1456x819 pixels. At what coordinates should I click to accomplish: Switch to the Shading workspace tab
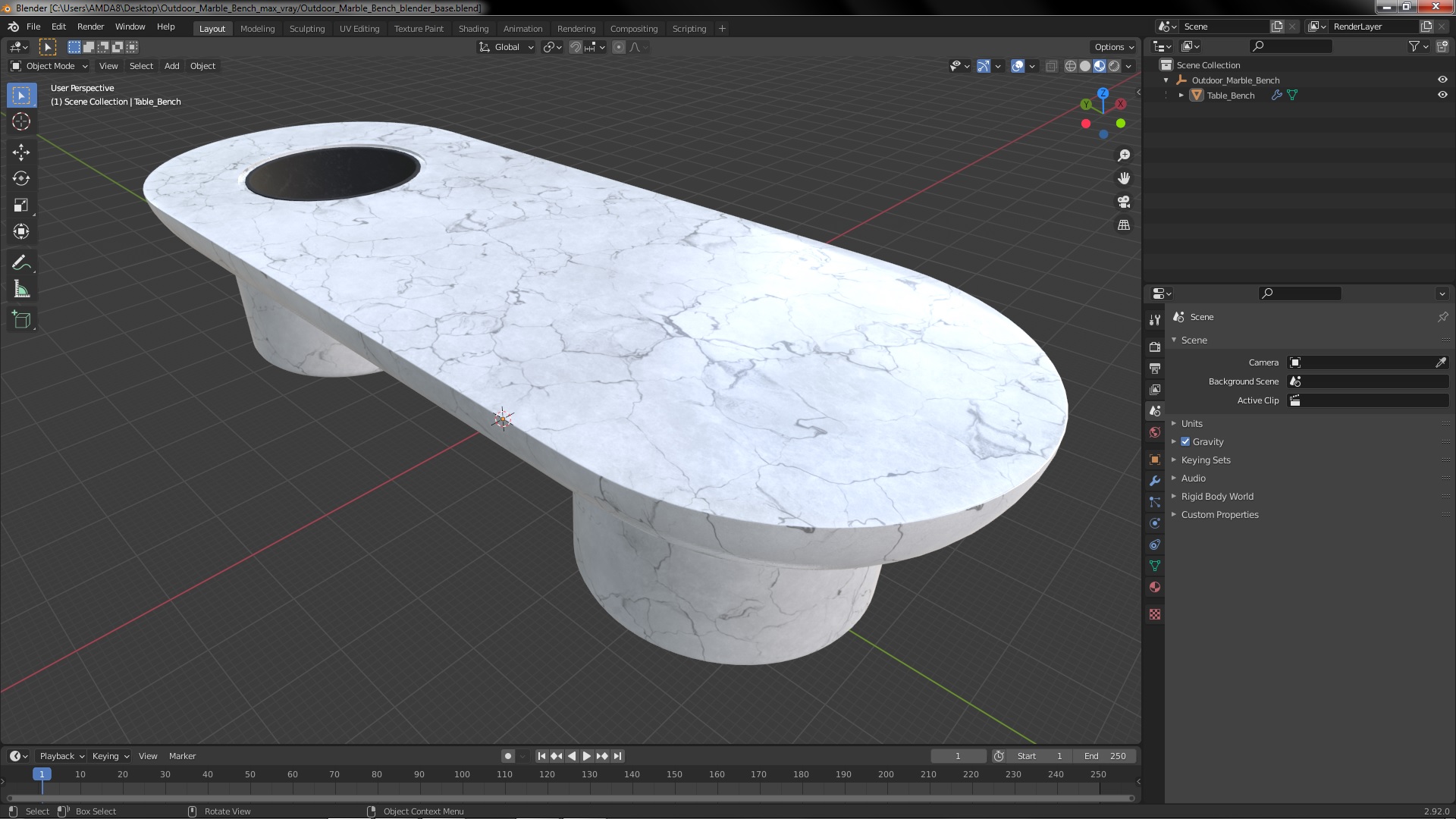pyautogui.click(x=473, y=28)
